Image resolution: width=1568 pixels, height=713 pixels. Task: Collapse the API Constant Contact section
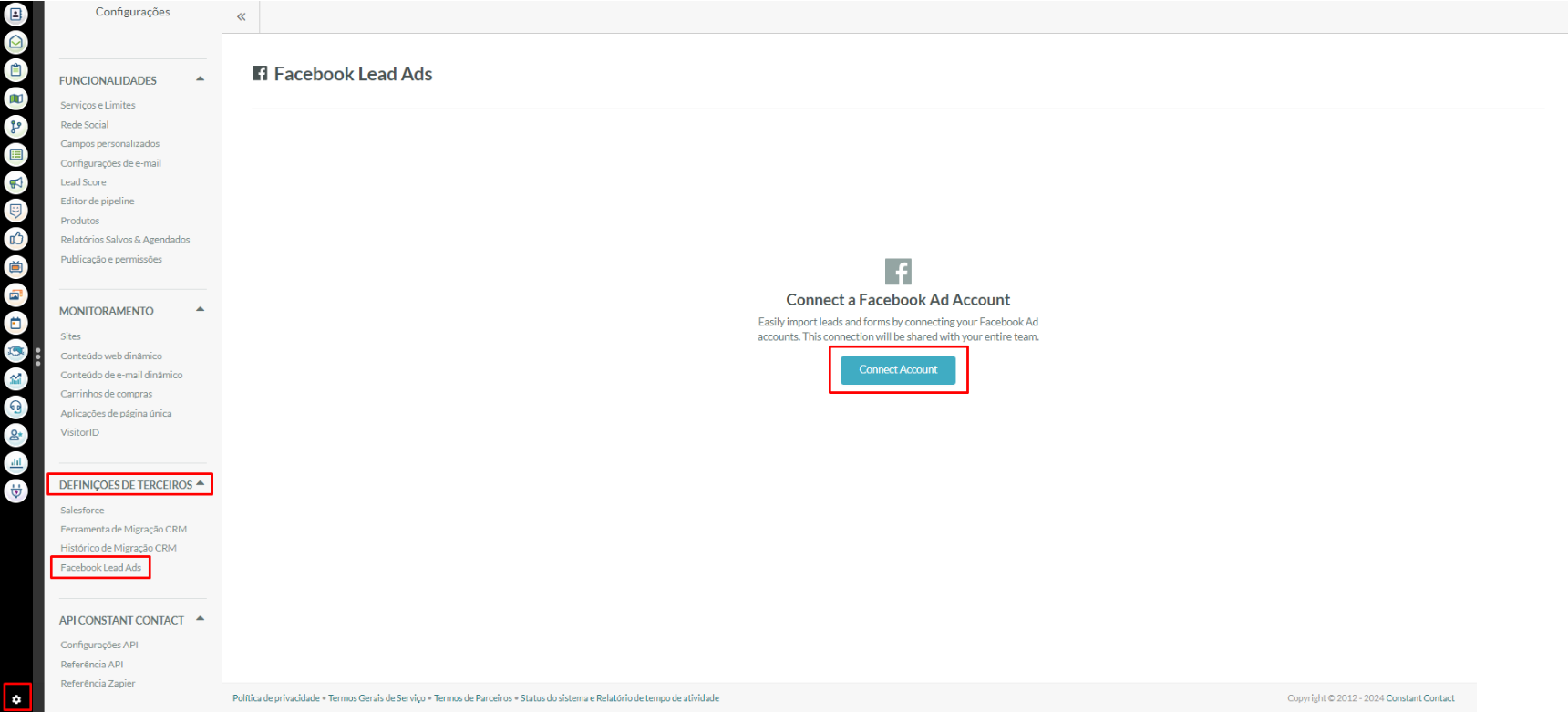tap(200, 619)
